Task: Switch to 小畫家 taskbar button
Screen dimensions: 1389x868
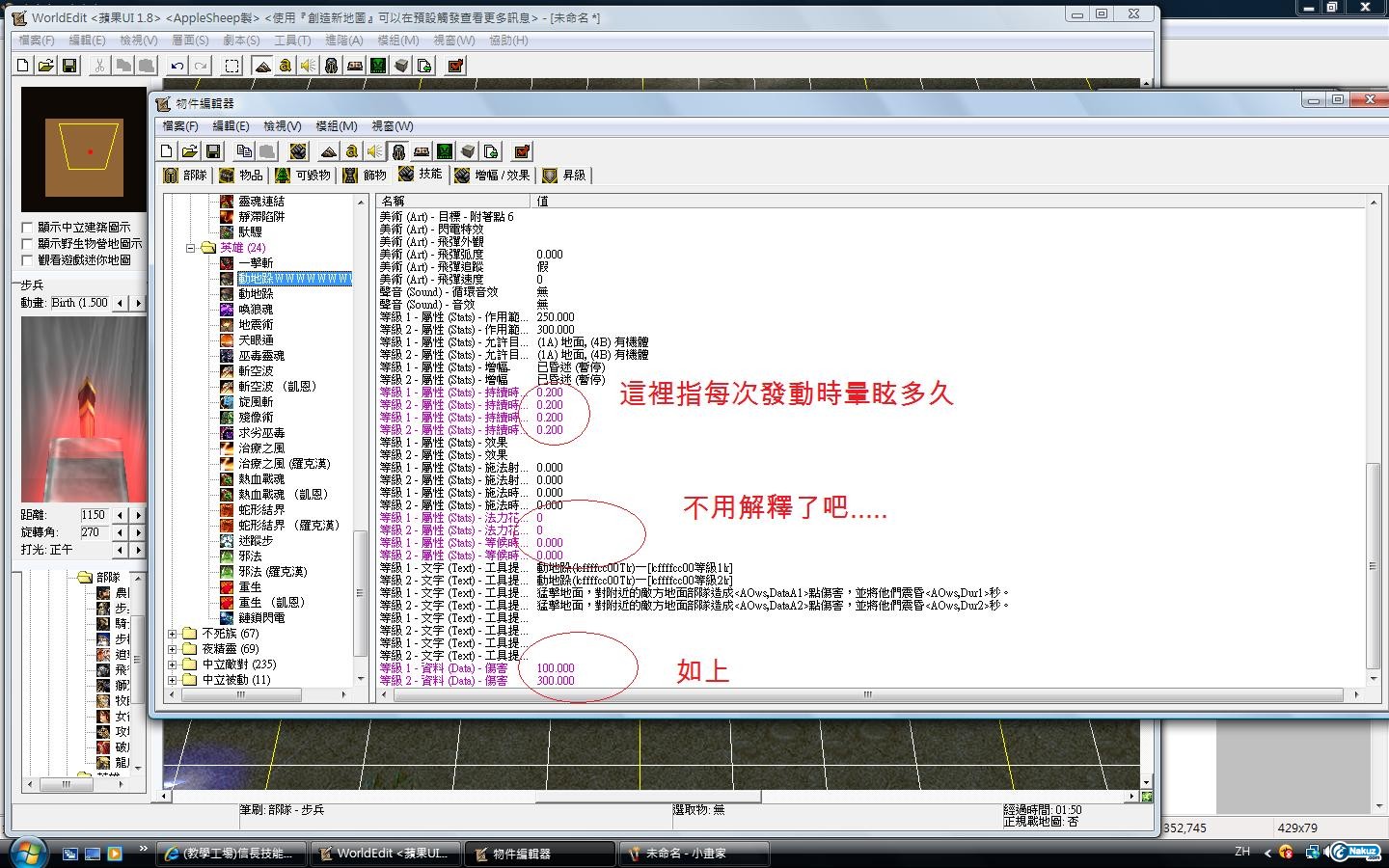Action: click(694, 854)
